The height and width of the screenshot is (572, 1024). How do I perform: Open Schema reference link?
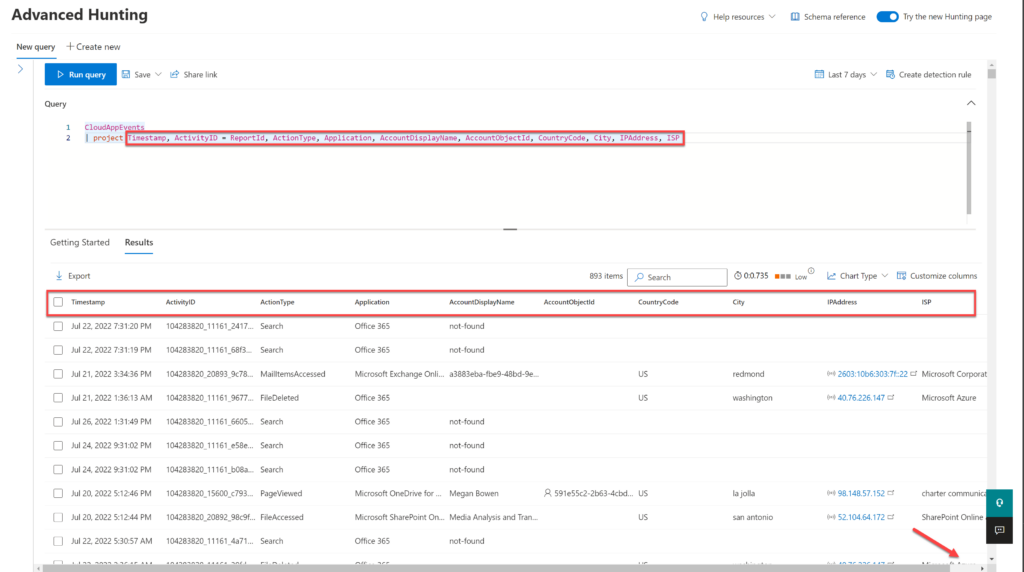coord(828,17)
